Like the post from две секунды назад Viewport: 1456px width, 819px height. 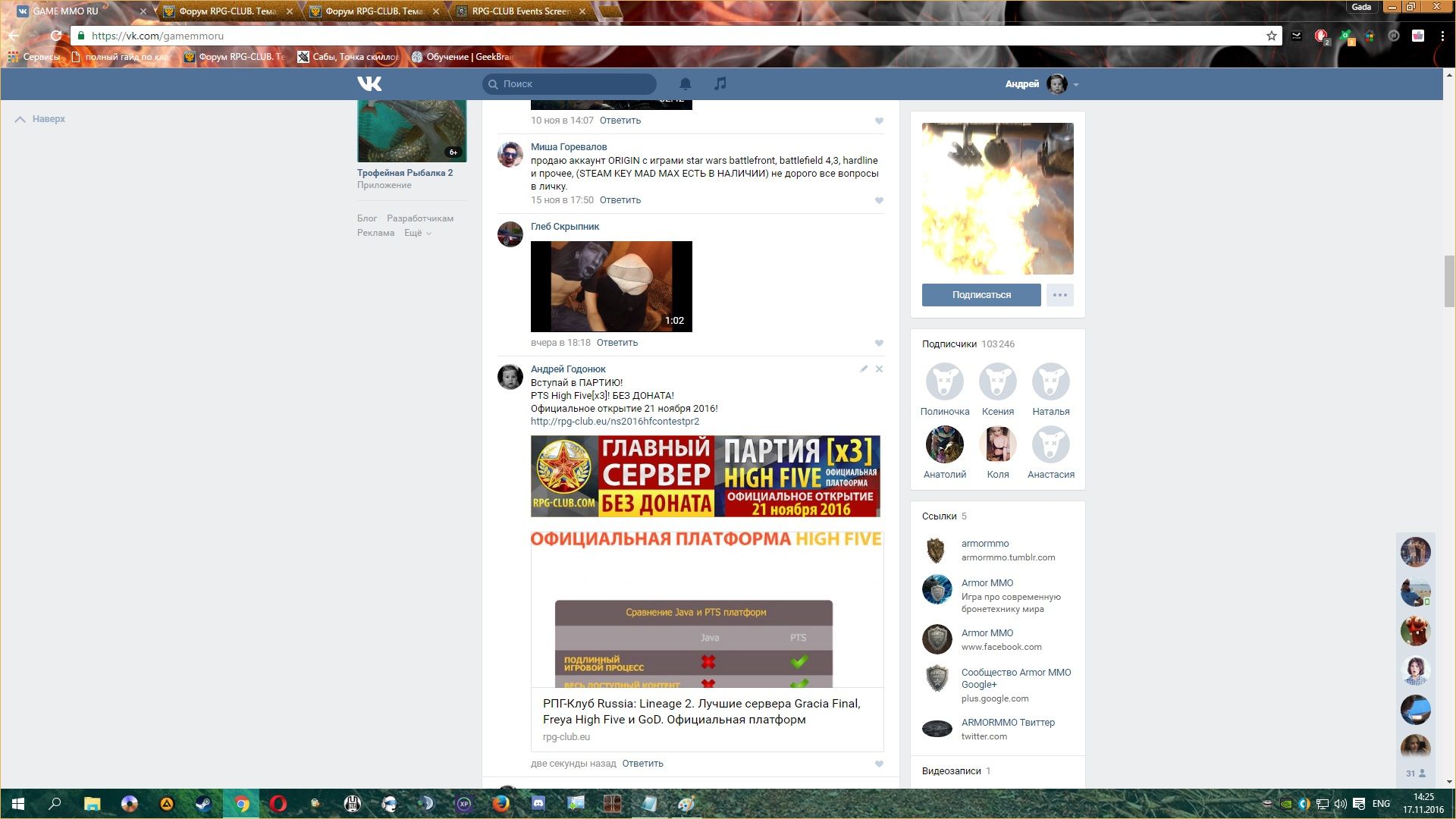pos(879,764)
